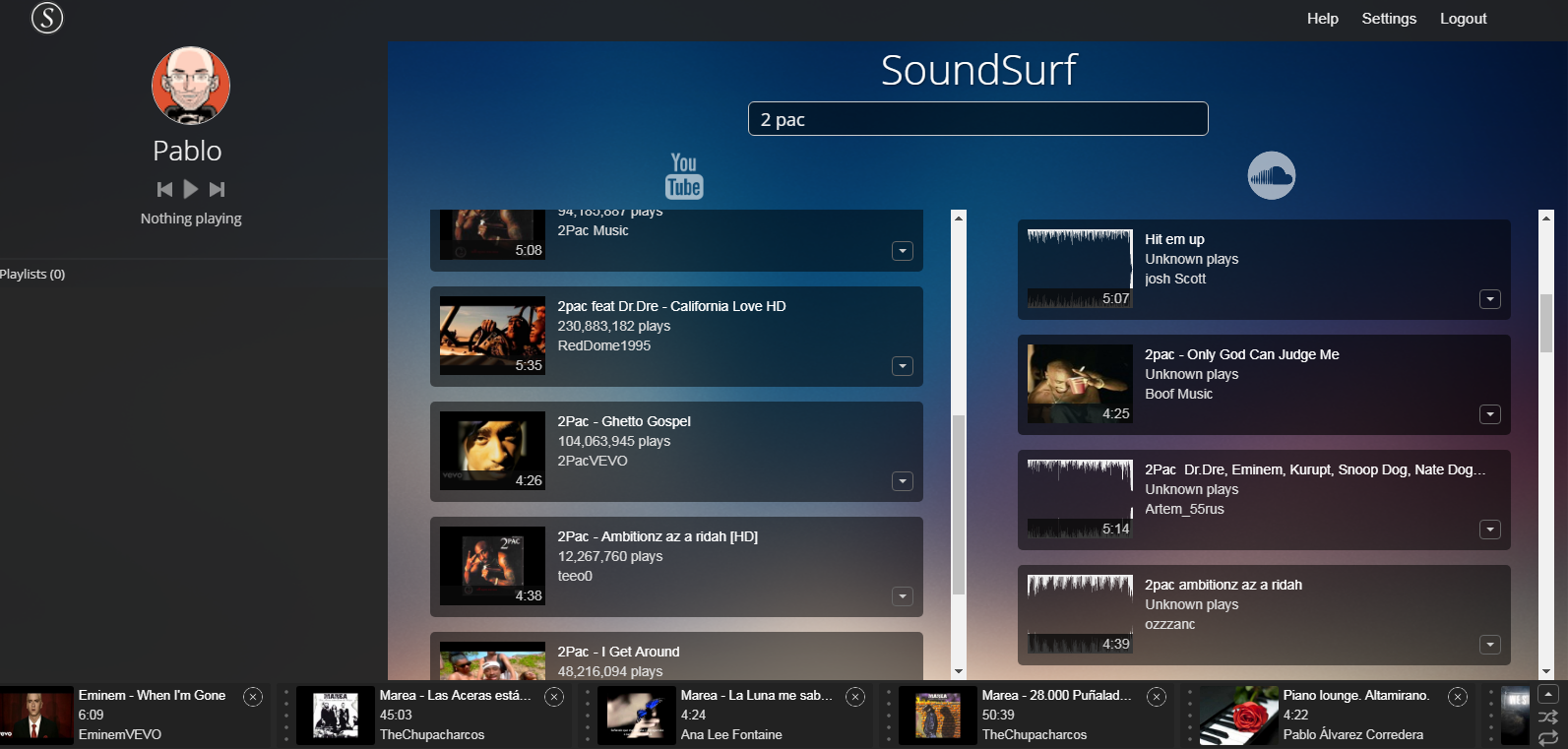The width and height of the screenshot is (1568, 749).
Task: Skip to the next track
Action: tap(218, 189)
